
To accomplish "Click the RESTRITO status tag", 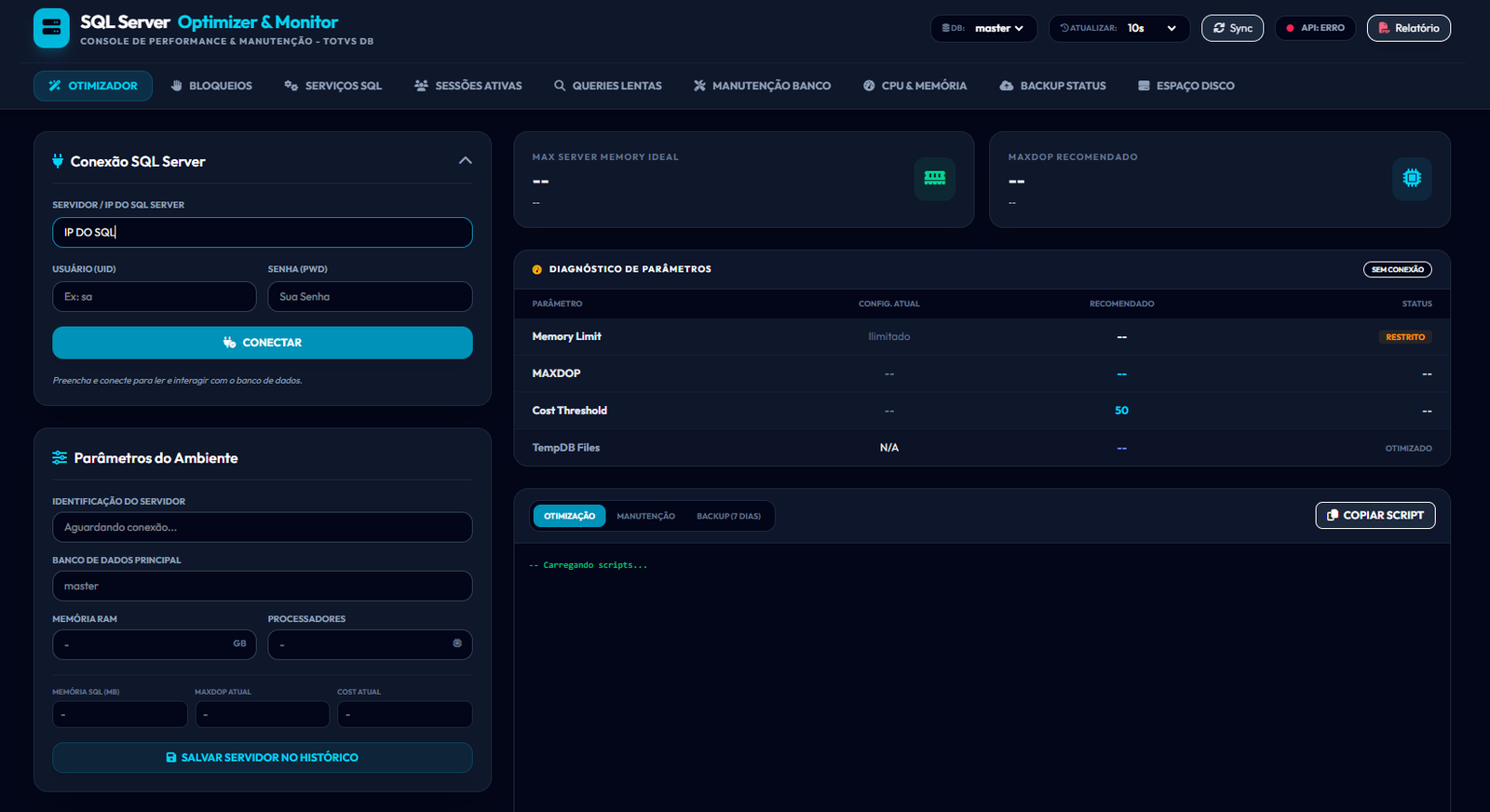I will pos(1405,337).
